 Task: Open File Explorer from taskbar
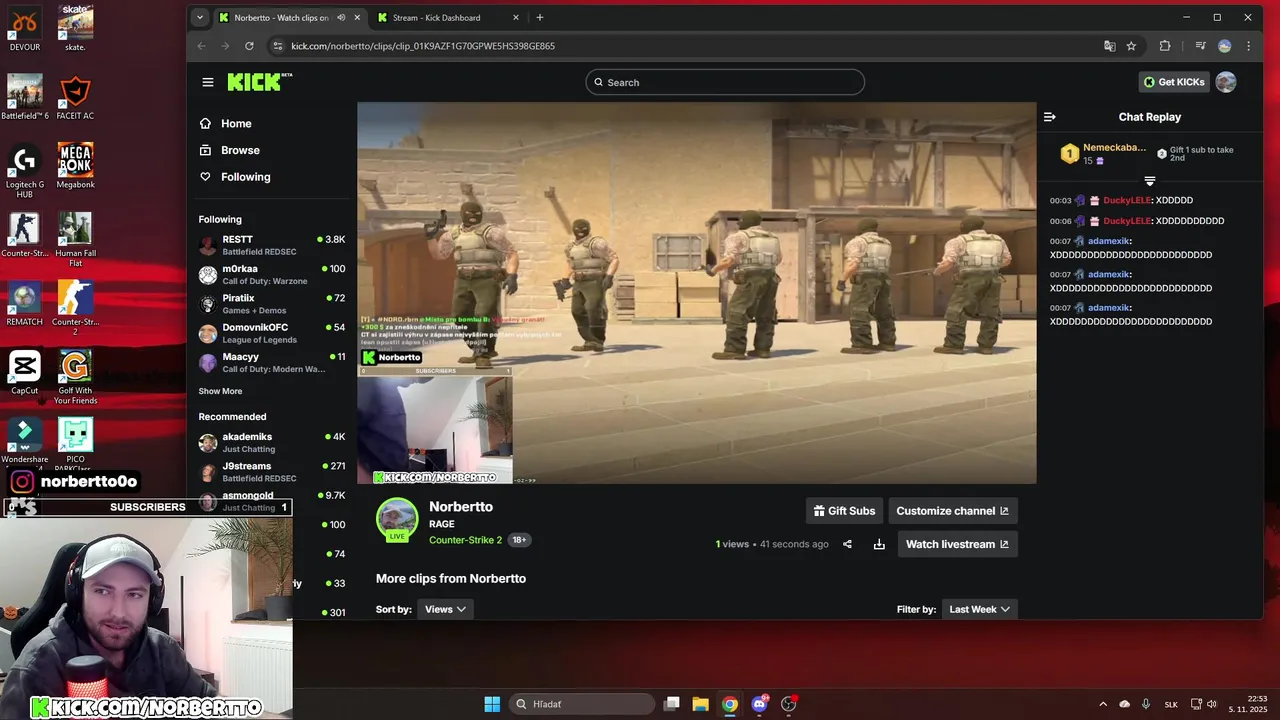700,704
